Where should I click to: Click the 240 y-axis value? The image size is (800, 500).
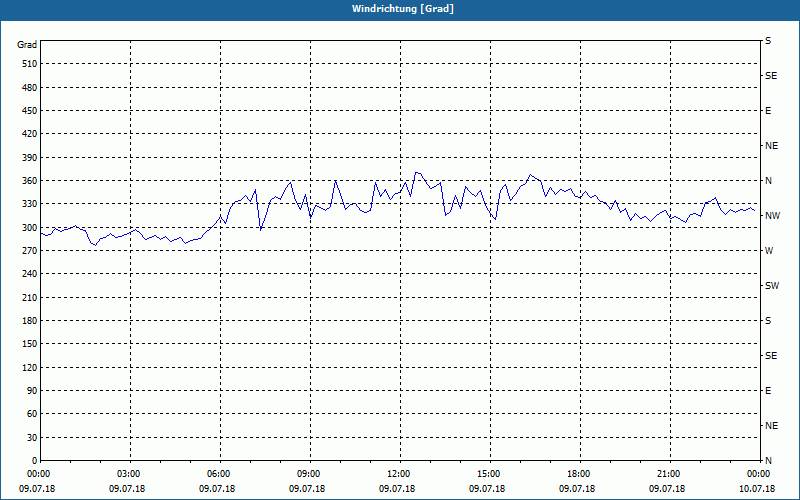[x=30, y=274]
